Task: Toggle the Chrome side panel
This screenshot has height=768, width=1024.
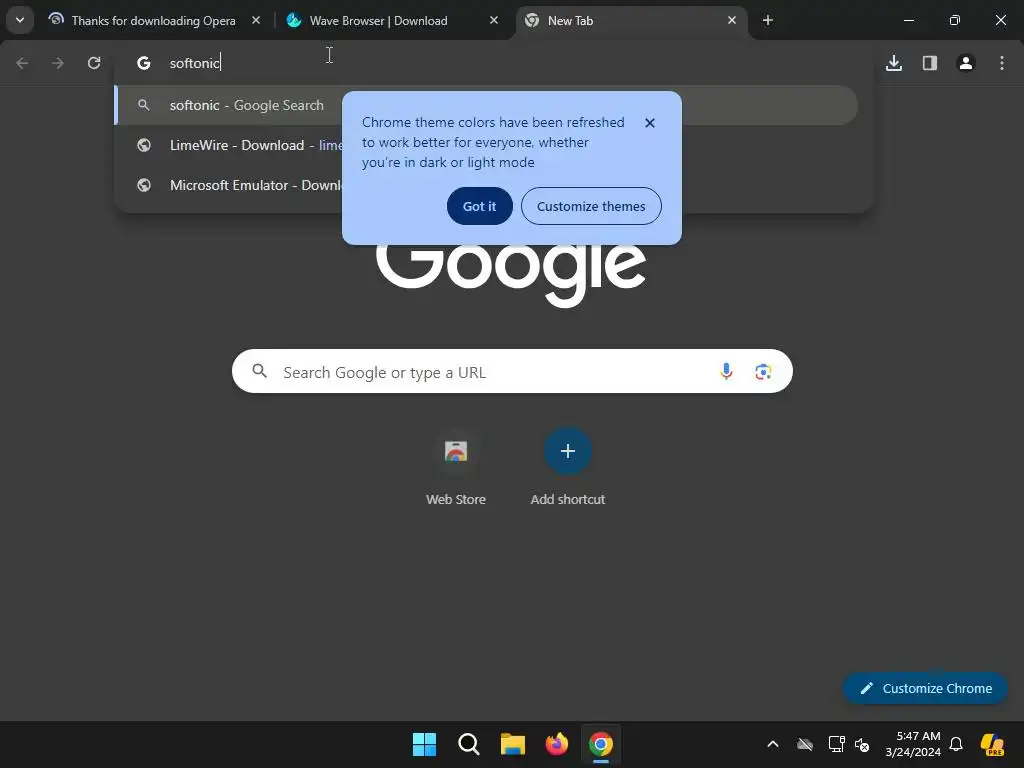Action: (930, 63)
